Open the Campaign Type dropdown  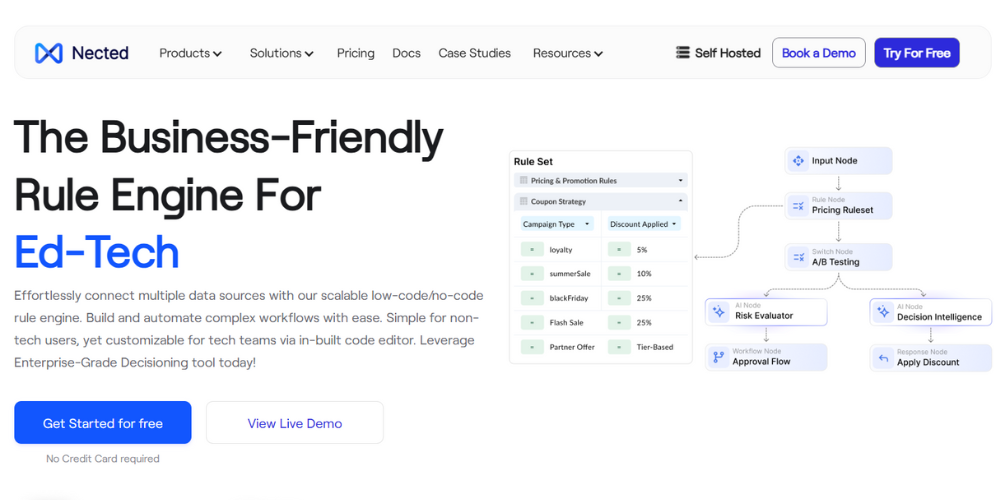[x=557, y=224]
